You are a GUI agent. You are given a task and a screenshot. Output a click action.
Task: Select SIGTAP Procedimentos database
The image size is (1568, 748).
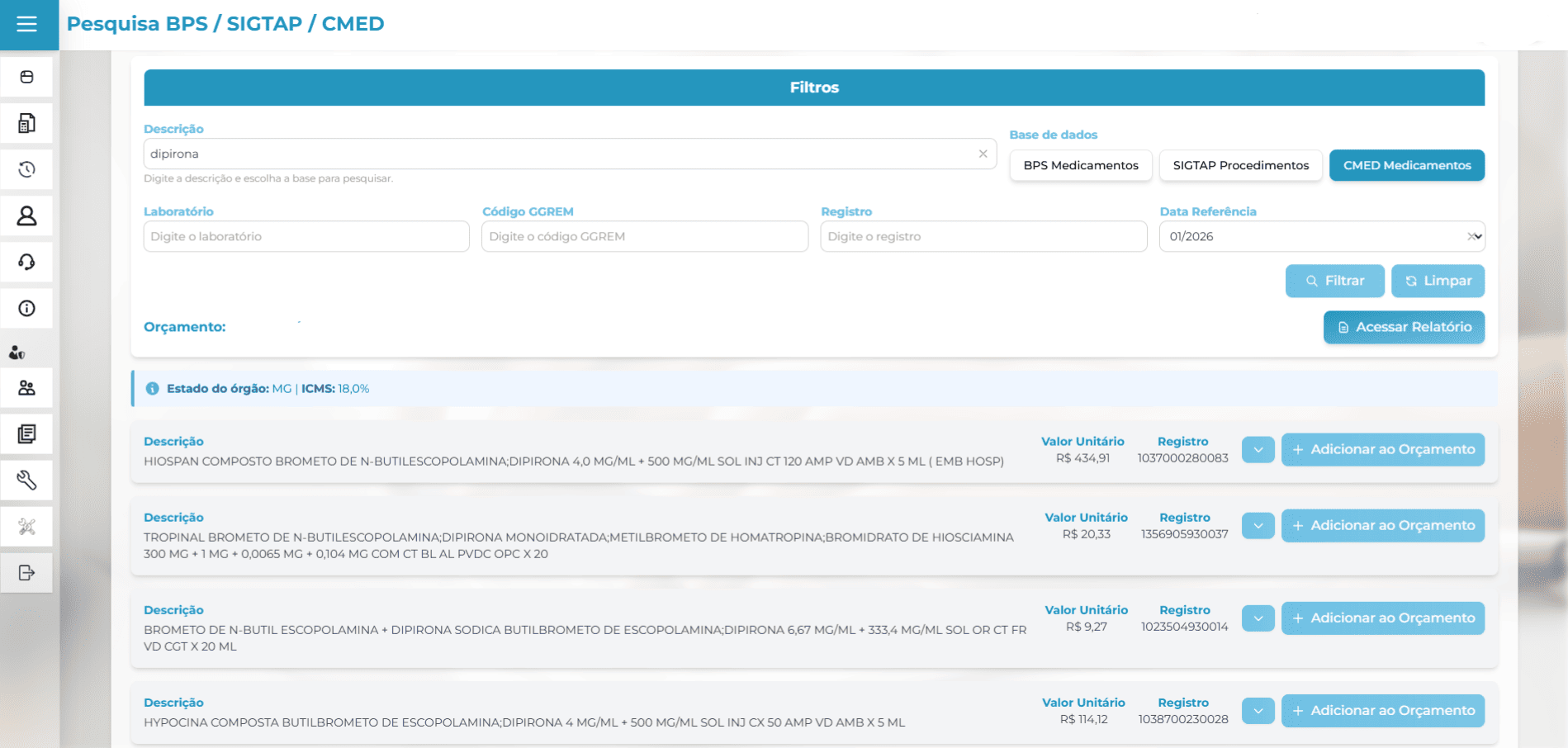pyautogui.click(x=1240, y=165)
